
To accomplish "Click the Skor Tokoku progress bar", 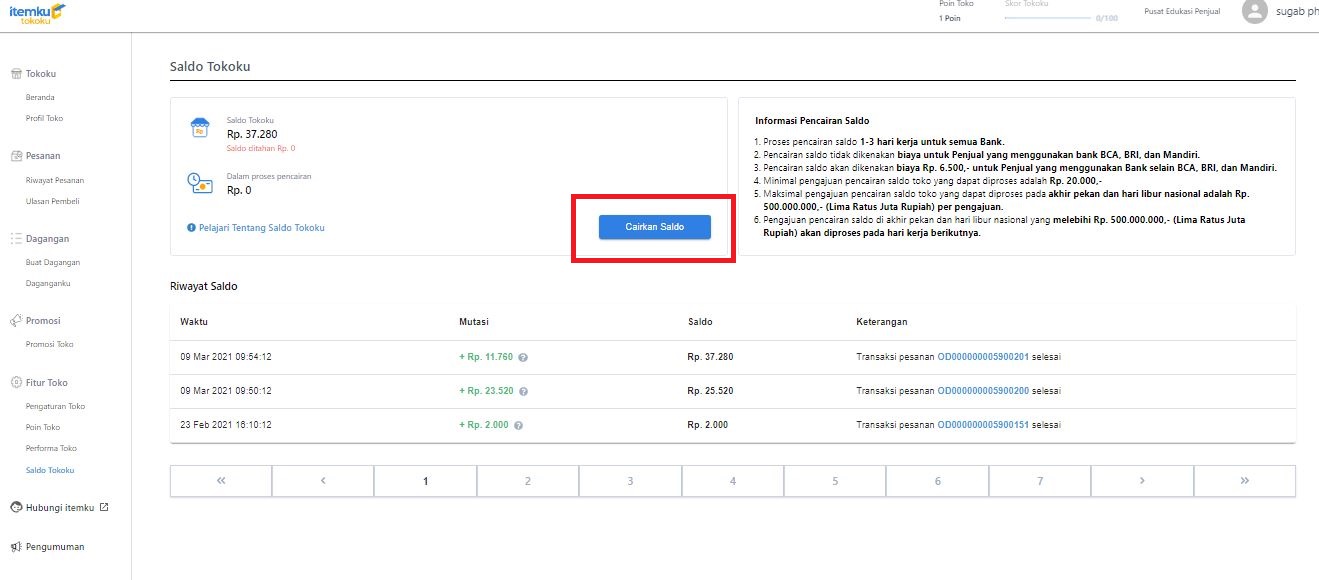I will 1047,18.
